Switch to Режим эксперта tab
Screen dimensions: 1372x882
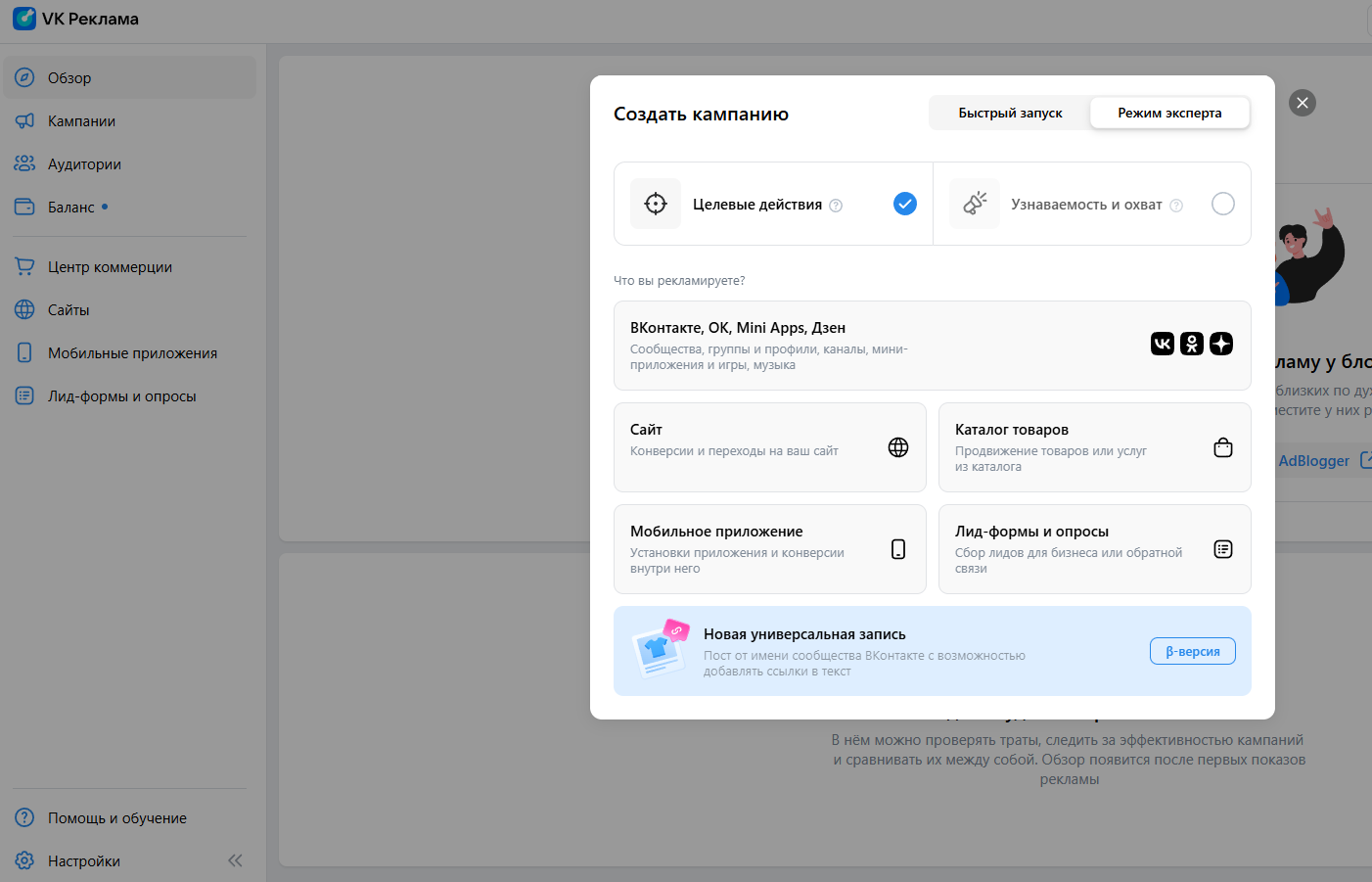(1169, 114)
